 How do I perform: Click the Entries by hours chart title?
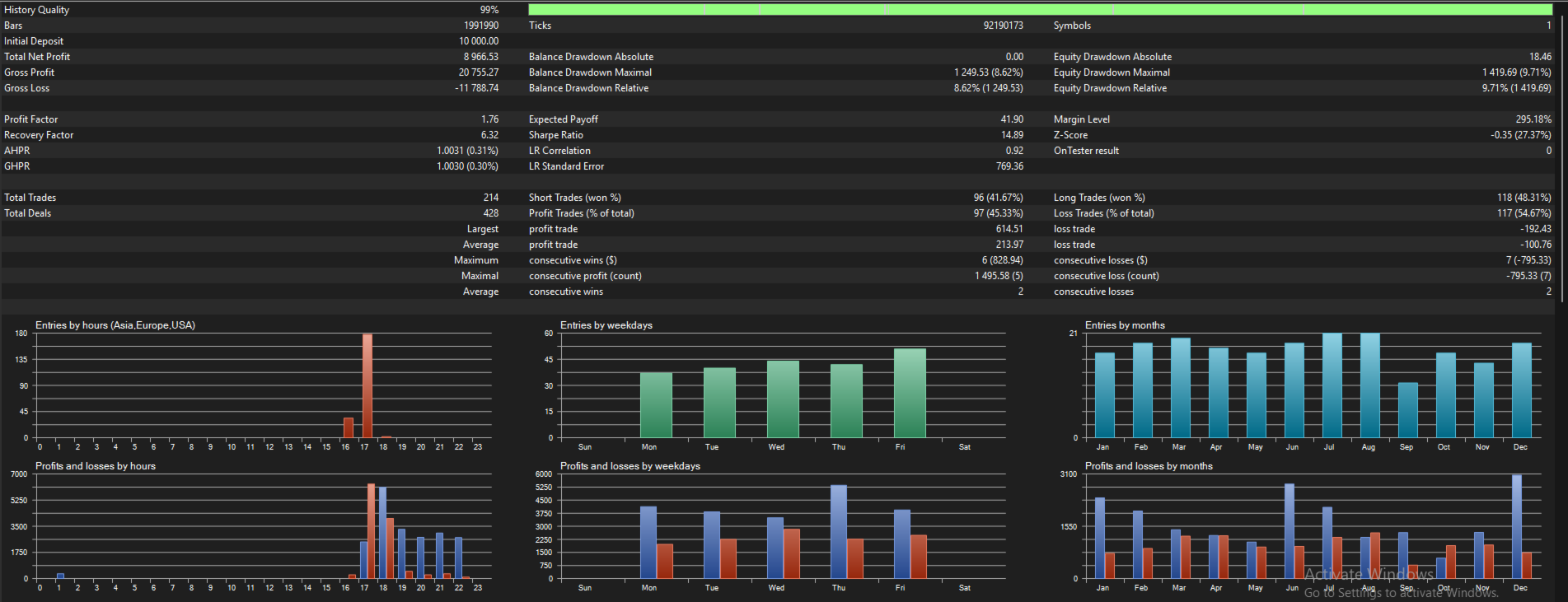coord(115,325)
